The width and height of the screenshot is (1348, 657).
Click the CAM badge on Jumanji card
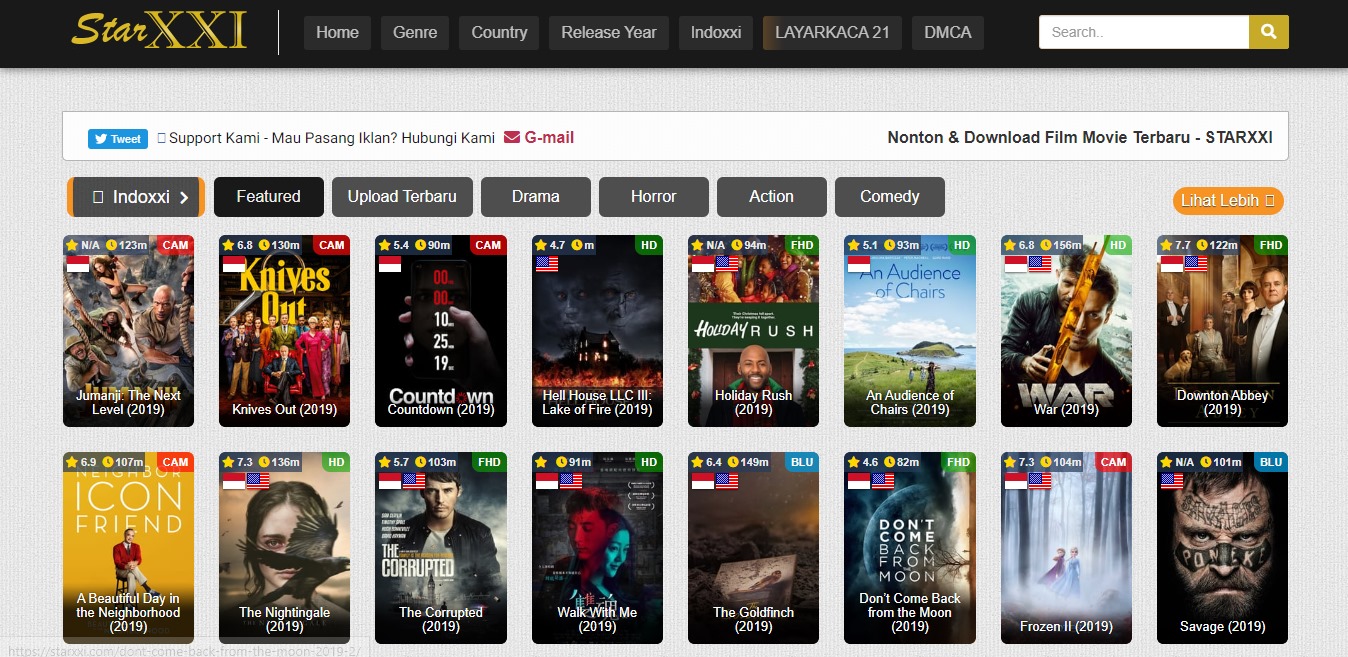tap(175, 245)
